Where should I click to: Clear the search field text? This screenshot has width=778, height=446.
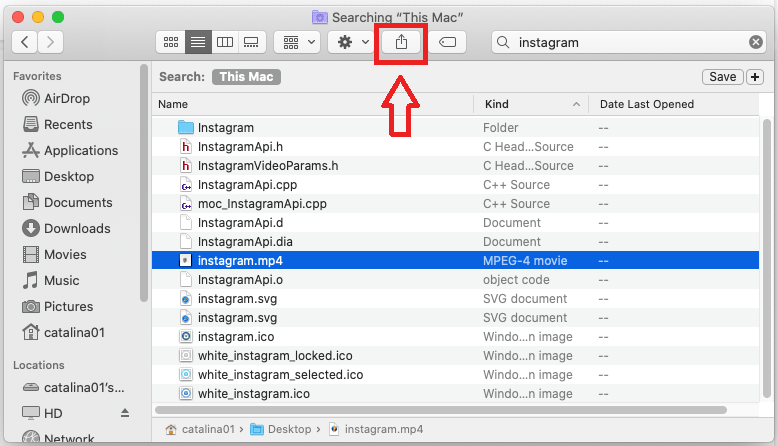pyautogui.click(x=756, y=42)
